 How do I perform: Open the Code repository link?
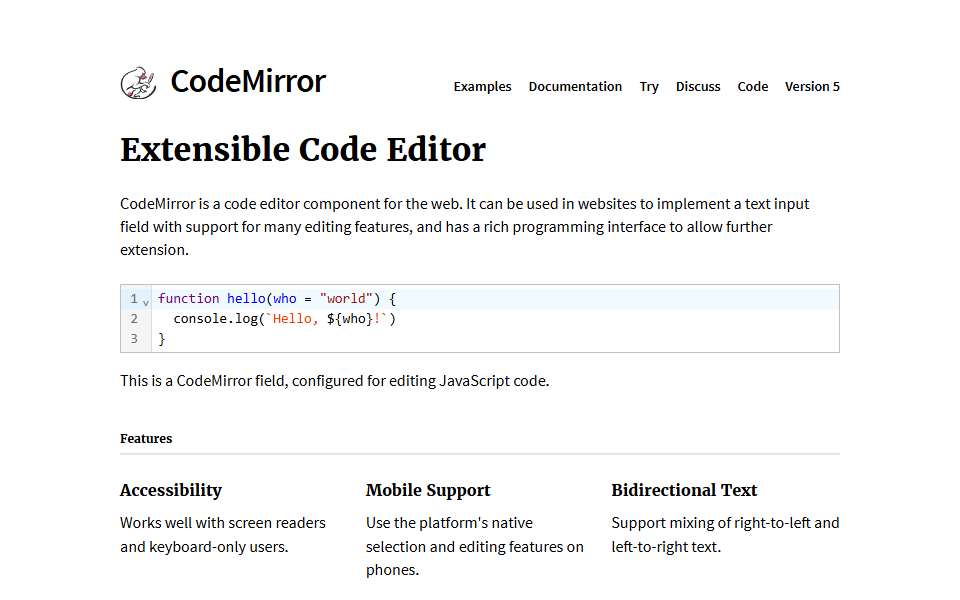(x=752, y=86)
